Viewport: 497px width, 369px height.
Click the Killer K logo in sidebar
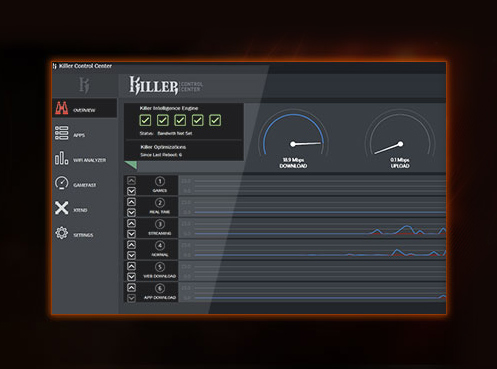pyautogui.click(x=84, y=85)
